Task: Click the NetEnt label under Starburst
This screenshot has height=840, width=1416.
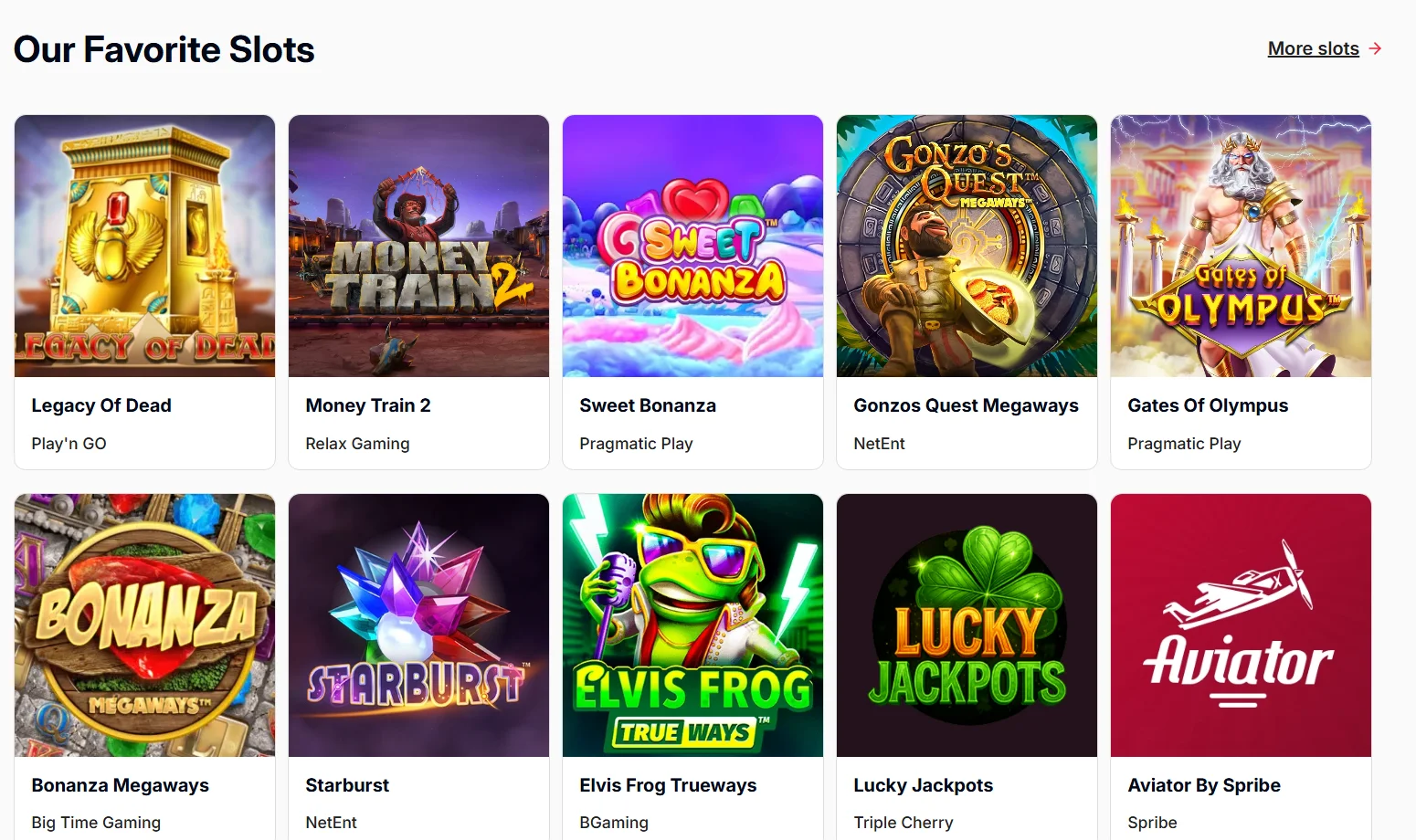Action: click(331, 822)
